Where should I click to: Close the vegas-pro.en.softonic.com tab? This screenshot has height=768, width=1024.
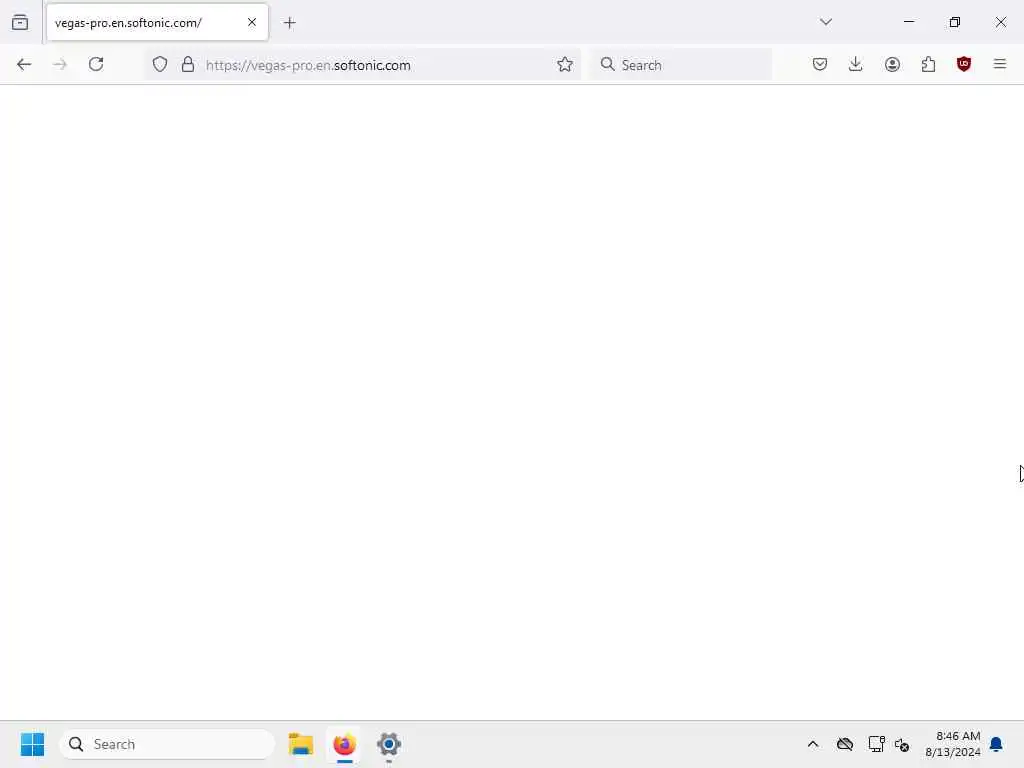click(x=251, y=22)
